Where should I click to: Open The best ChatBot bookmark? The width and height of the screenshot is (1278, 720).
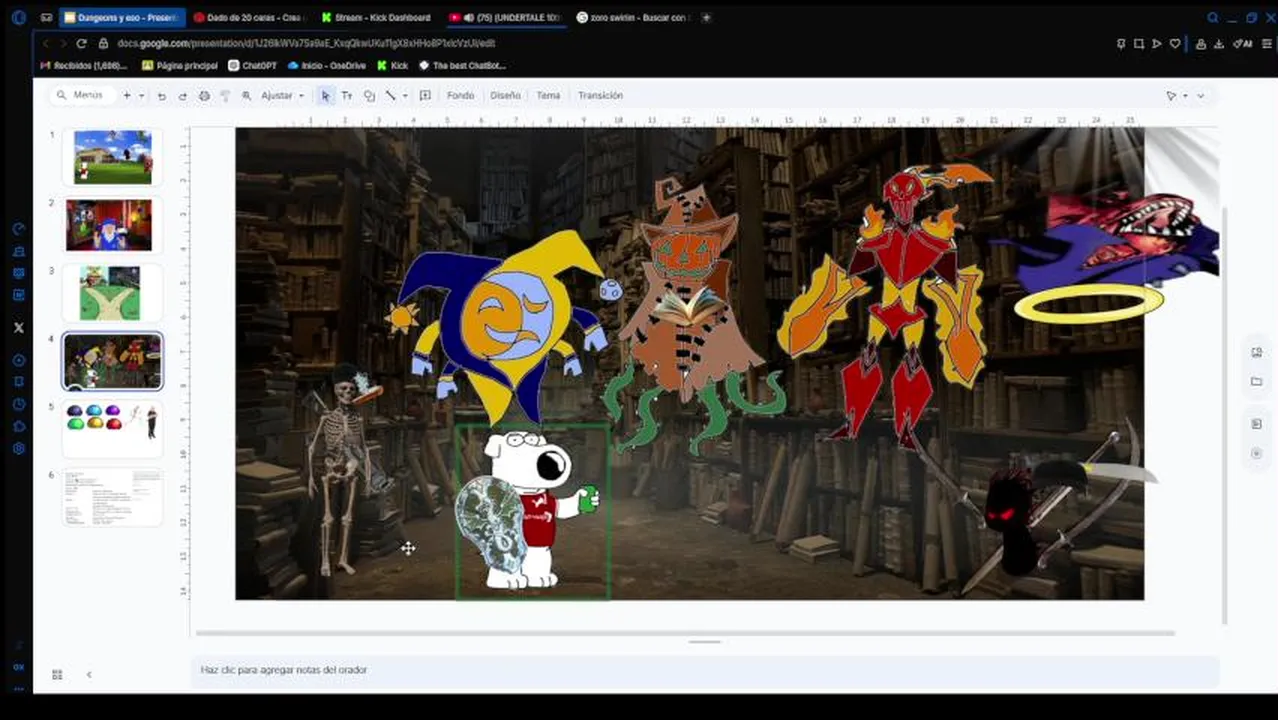click(463, 66)
